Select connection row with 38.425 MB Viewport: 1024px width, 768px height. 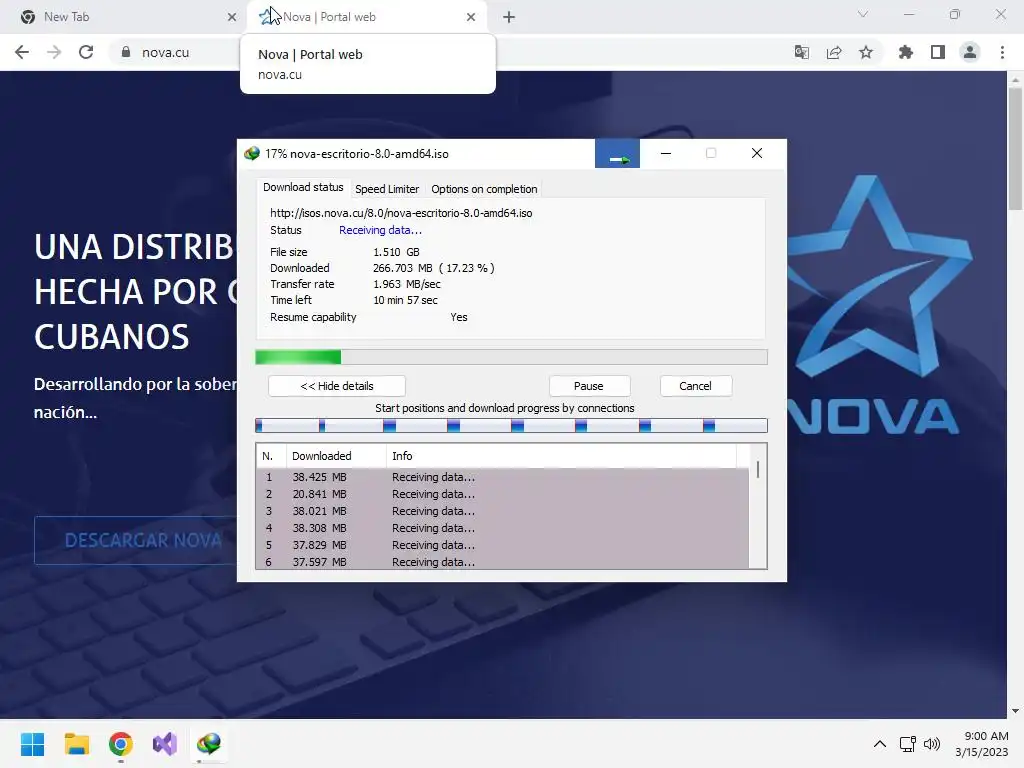tap(503, 477)
